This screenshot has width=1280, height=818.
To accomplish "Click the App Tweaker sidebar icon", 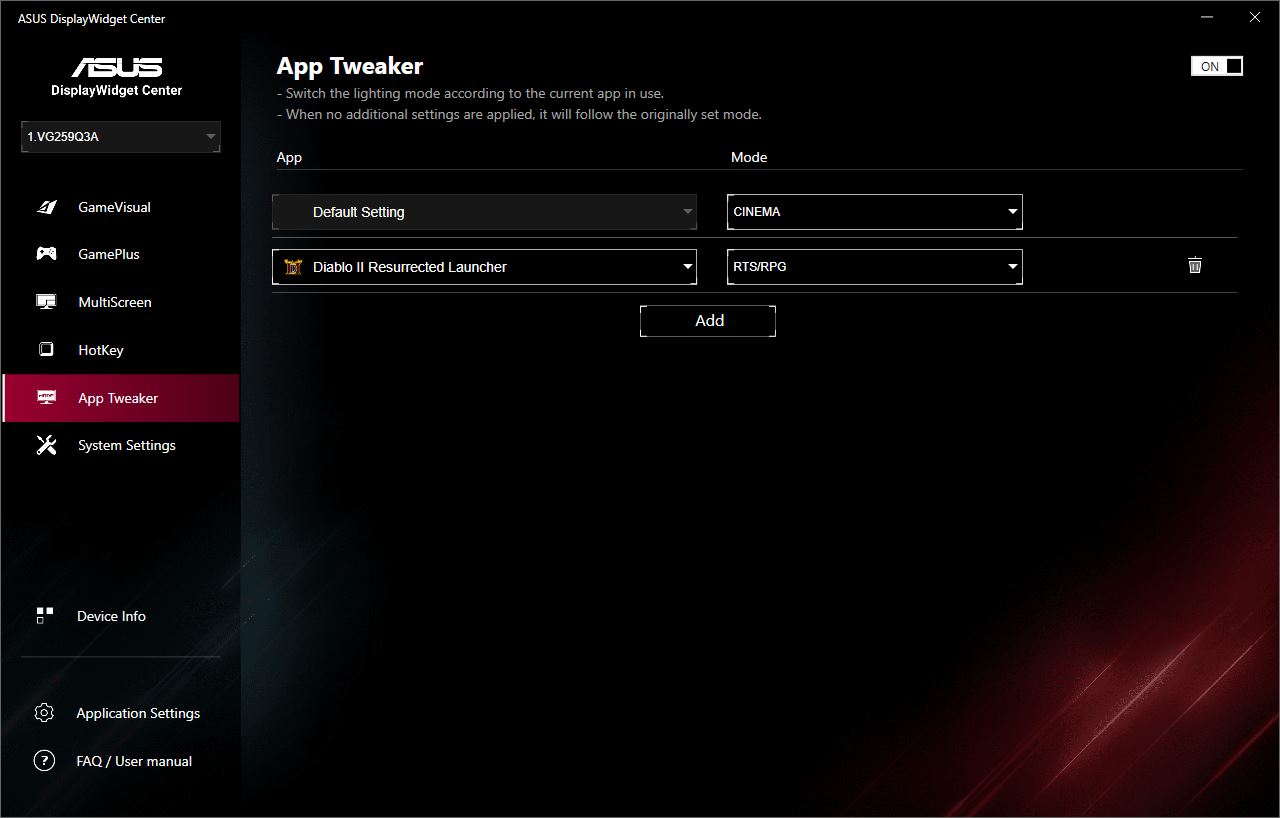I will click(x=46, y=398).
